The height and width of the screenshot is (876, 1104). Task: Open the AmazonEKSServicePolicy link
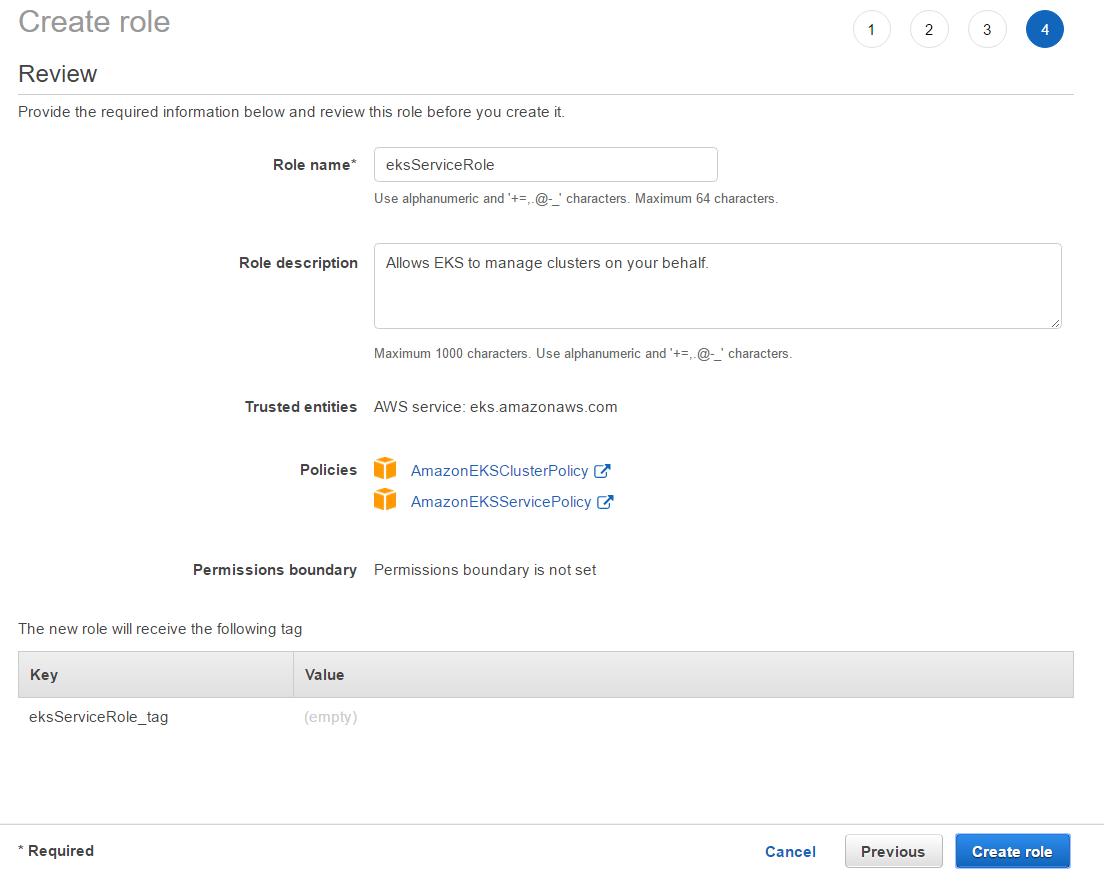pos(501,502)
